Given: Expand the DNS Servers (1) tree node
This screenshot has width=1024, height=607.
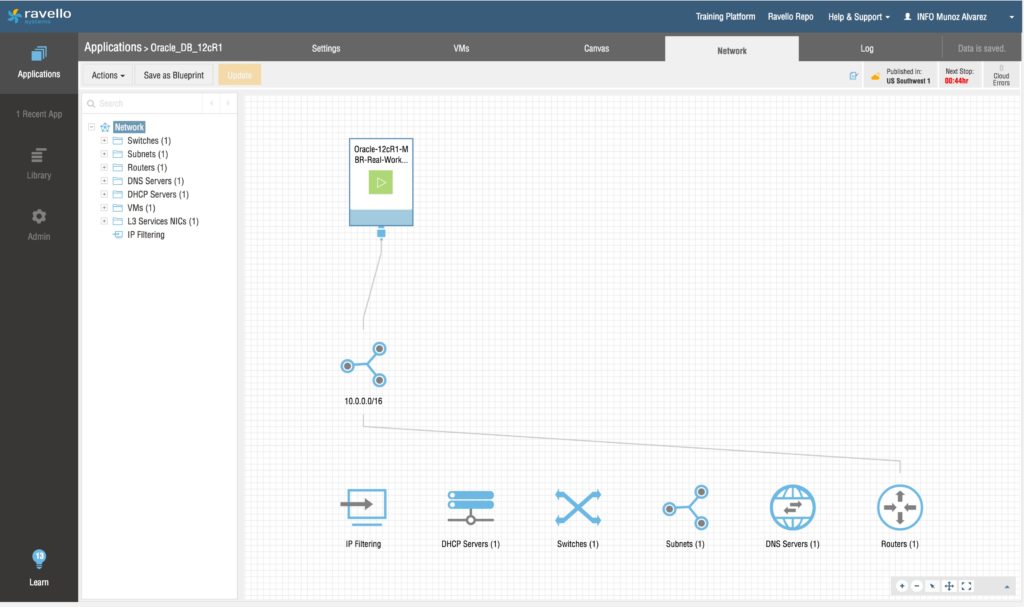Looking at the screenshot, I should pos(104,181).
